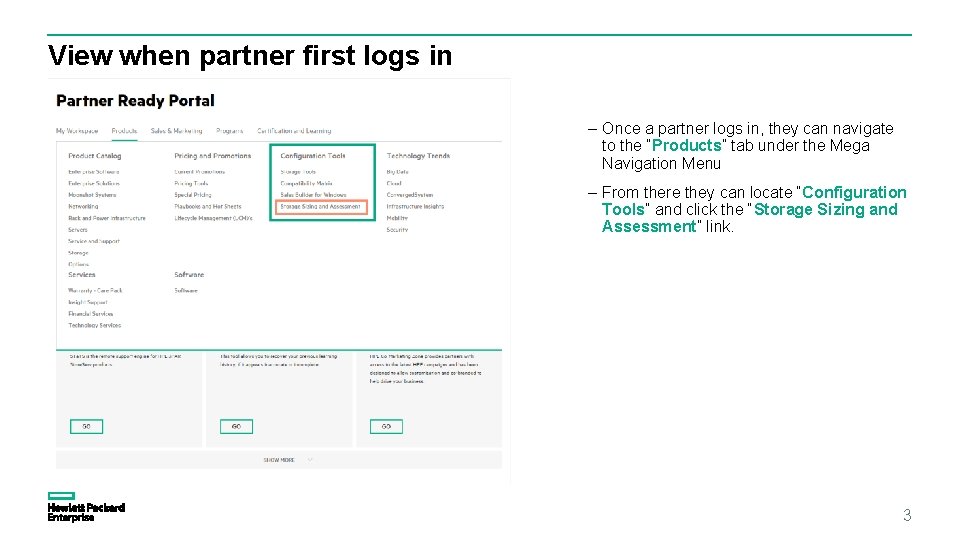The height and width of the screenshot is (540, 960).
Task: Select the Networking link
Action: 83,206
